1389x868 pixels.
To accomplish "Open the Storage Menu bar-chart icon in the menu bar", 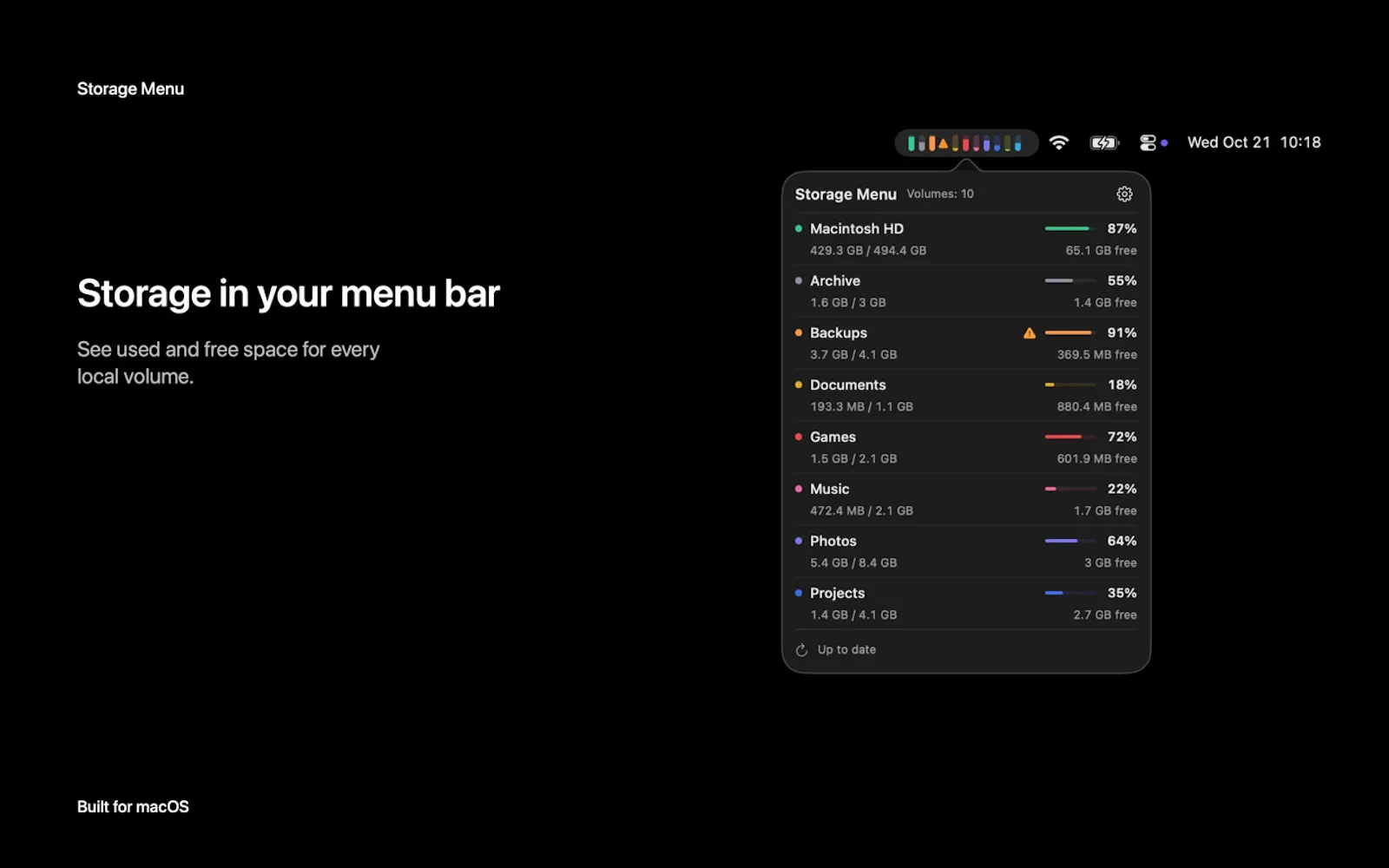I will pyautogui.click(x=965, y=143).
